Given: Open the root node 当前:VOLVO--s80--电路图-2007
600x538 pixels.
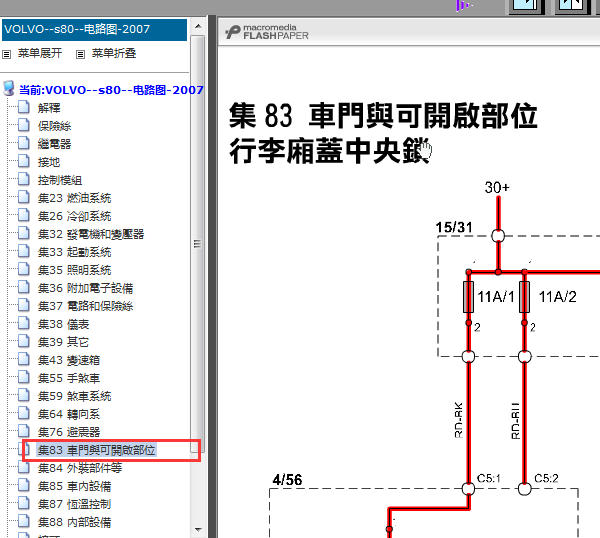Looking at the screenshot, I should pos(111,90).
